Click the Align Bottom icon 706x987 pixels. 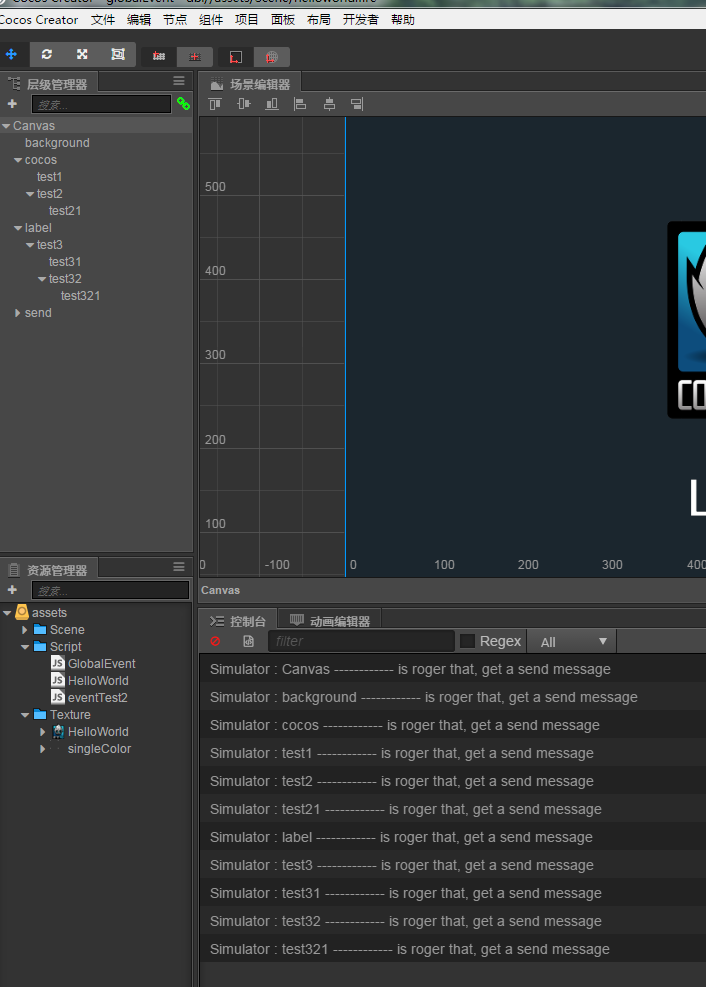click(x=272, y=104)
